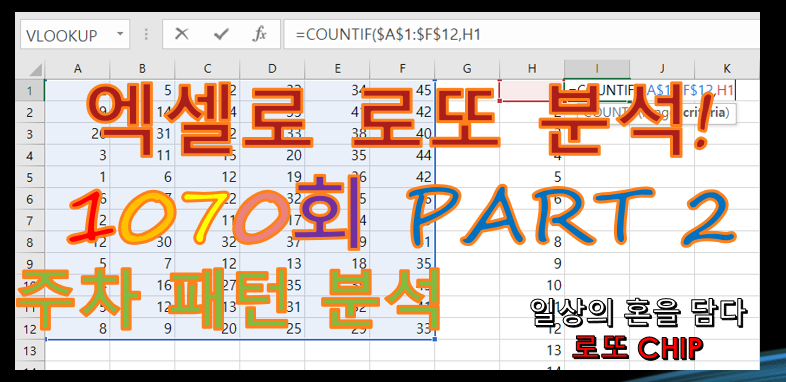Click cell D4 containing 20

click(x=272, y=155)
